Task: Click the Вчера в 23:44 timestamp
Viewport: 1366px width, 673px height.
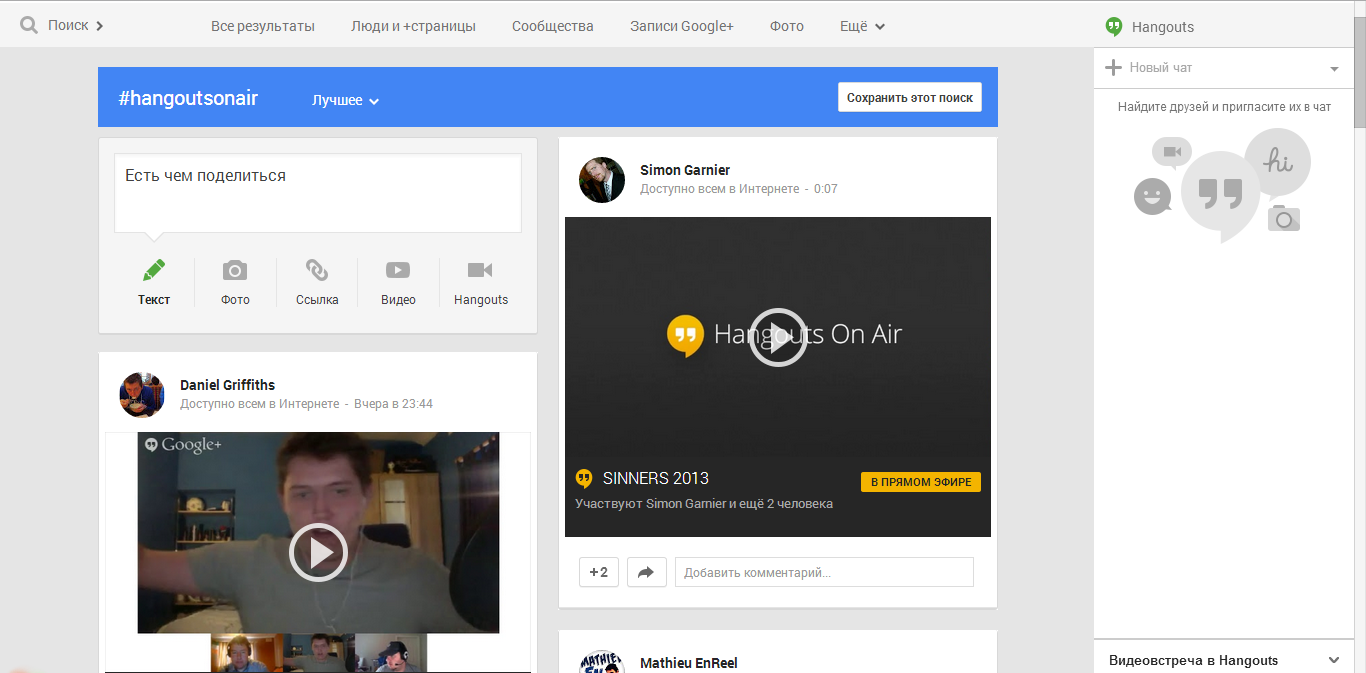Action: pos(394,404)
